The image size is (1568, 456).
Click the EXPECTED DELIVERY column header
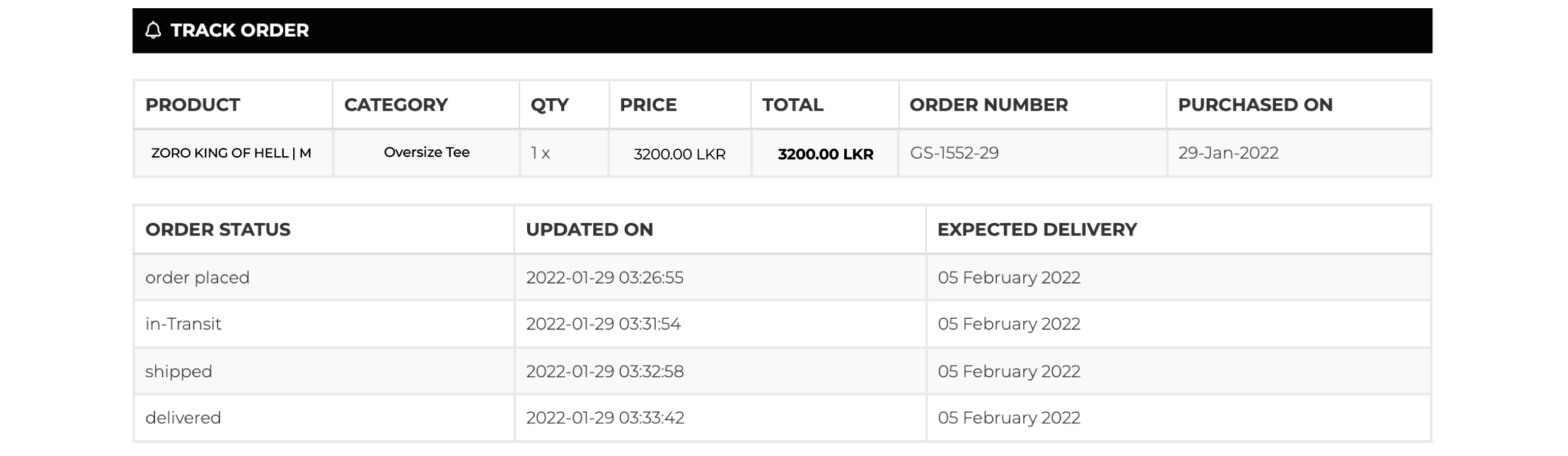(1037, 229)
